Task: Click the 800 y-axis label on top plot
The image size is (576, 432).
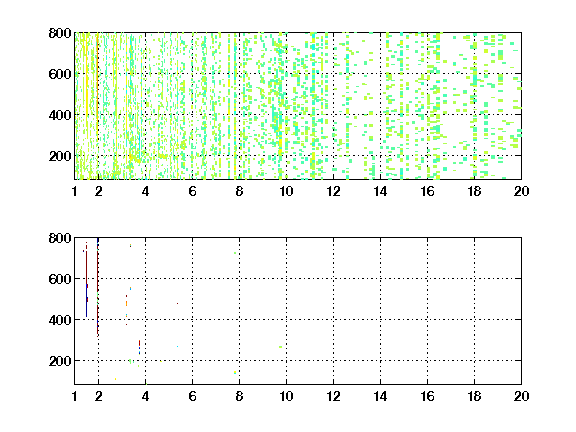Action: pyautogui.click(x=60, y=33)
